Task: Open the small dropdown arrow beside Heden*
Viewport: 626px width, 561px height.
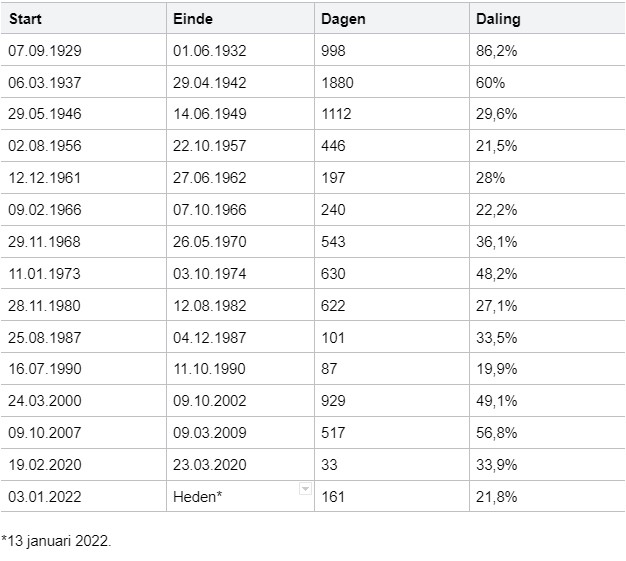Action: [305, 488]
